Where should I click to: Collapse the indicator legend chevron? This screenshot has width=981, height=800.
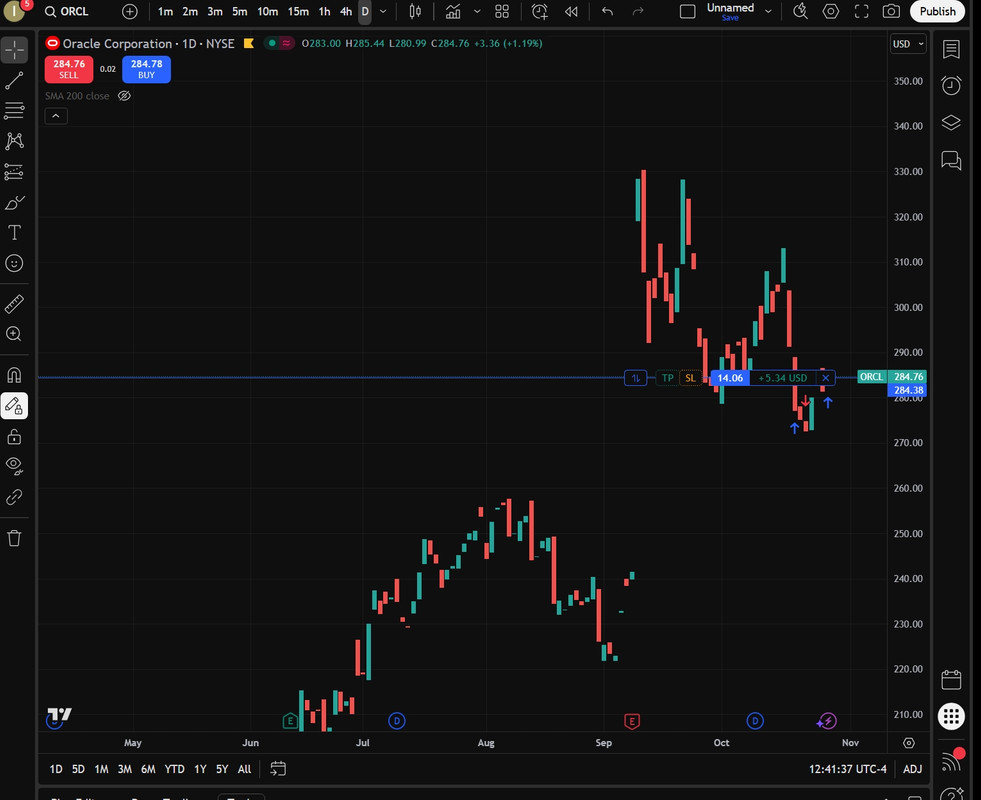click(56, 116)
